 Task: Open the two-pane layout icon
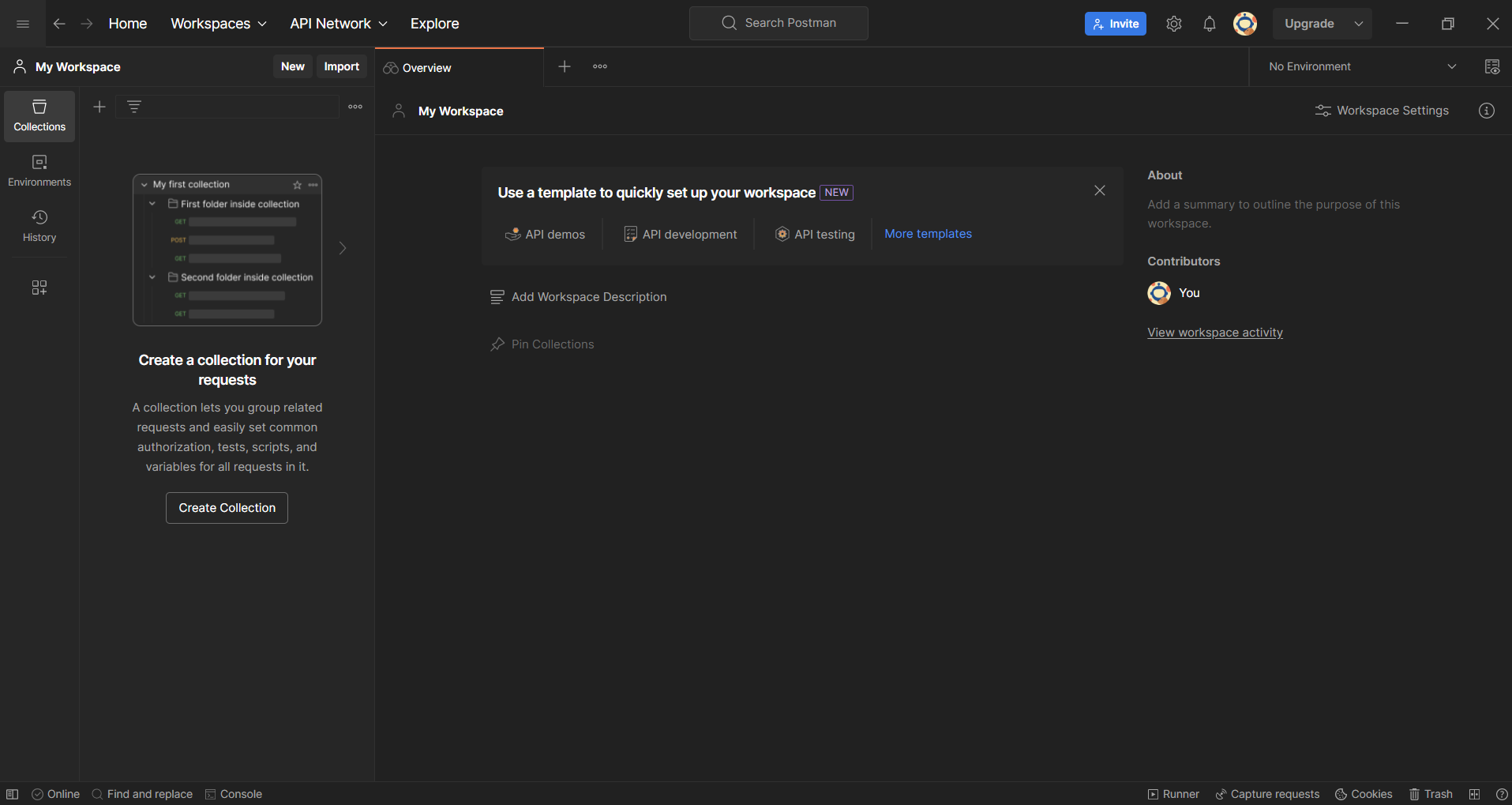pyautogui.click(x=1474, y=794)
